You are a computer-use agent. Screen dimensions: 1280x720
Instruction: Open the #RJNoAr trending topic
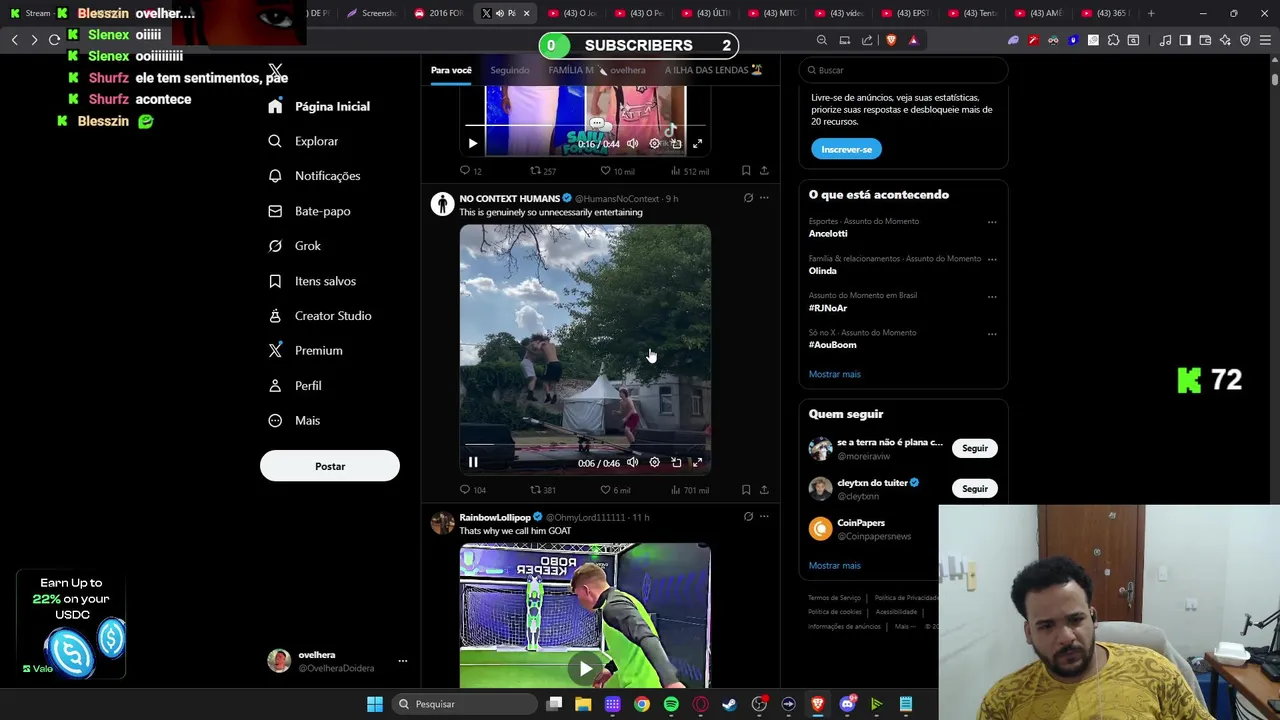pyautogui.click(x=828, y=308)
